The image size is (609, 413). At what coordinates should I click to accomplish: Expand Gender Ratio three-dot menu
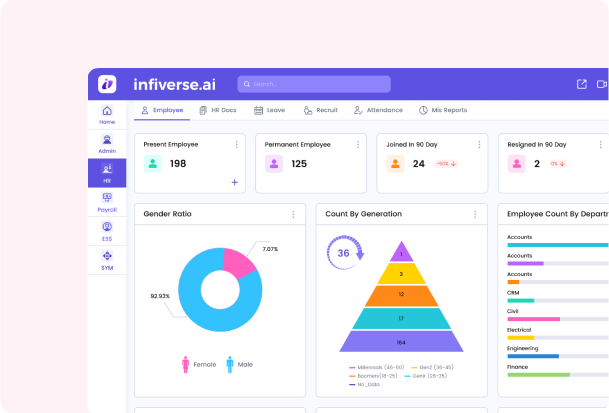293,214
